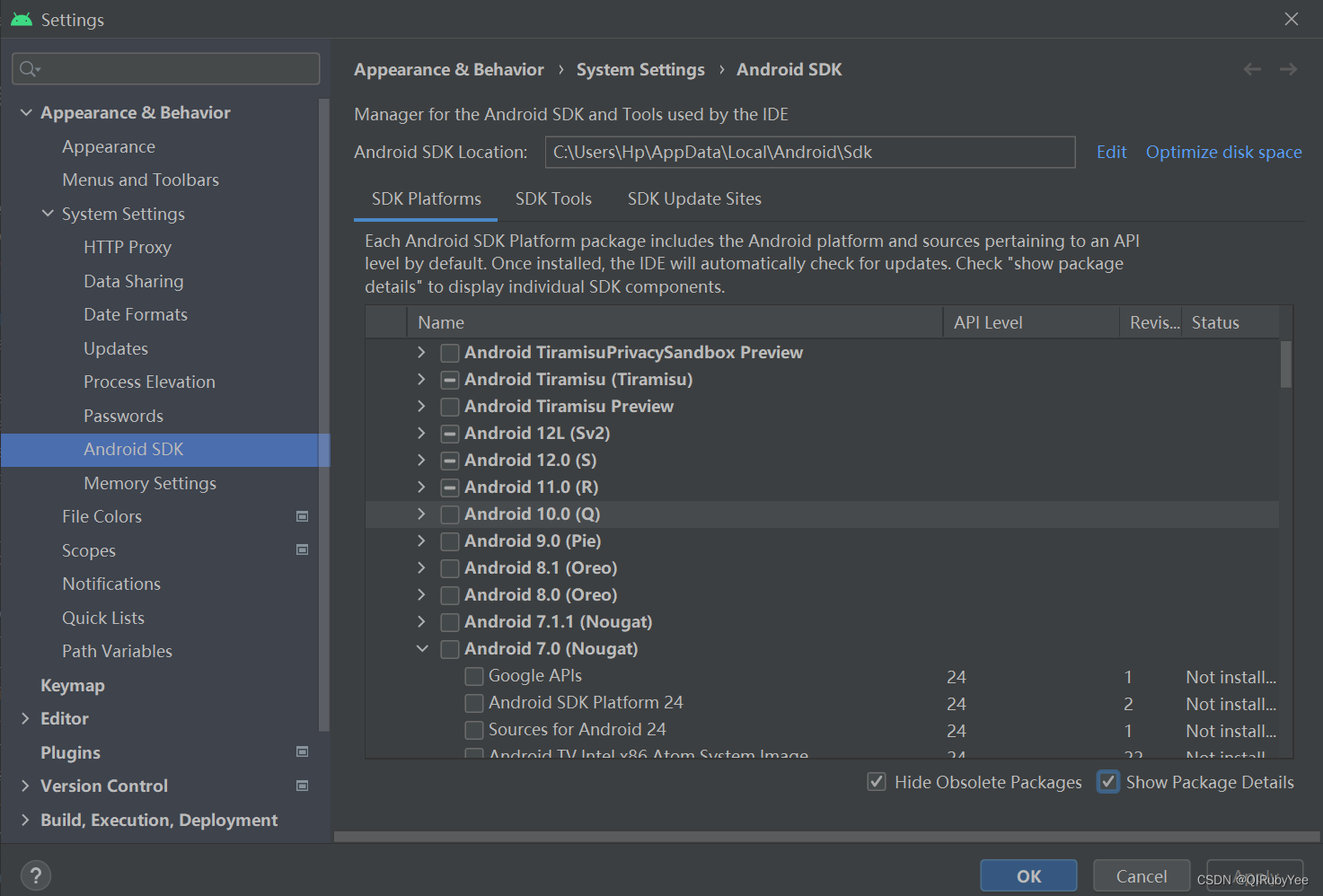Image resolution: width=1323 pixels, height=896 pixels.
Task: Toggle Android Tiramisu (Tiramisu) checkbox
Action: 450,380
